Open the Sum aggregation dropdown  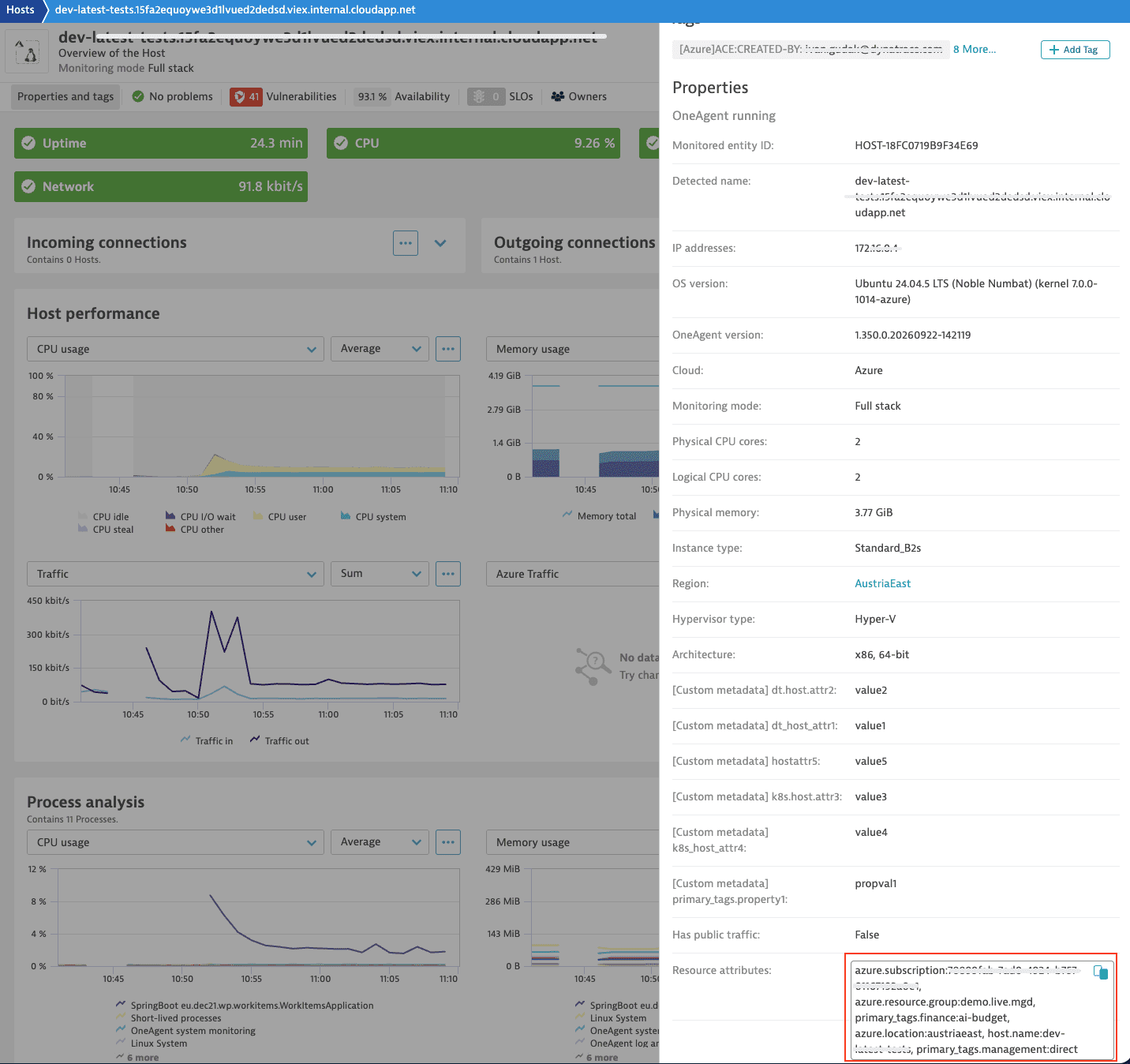[380, 574]
